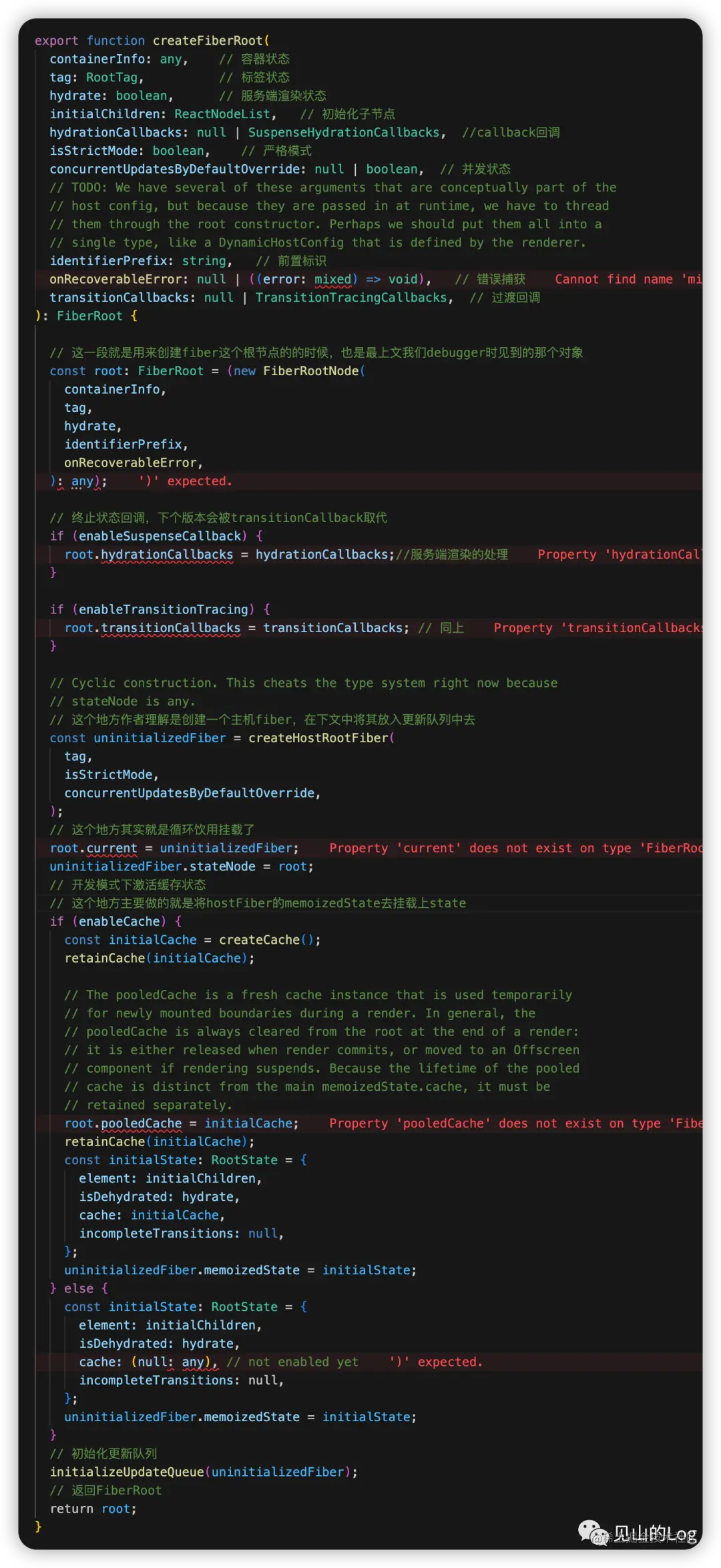Click the '} else {' branch line
Image resolution: width=721 pixels, height=1568 pixels.
pyautogui.click(x=79, y=1289)
